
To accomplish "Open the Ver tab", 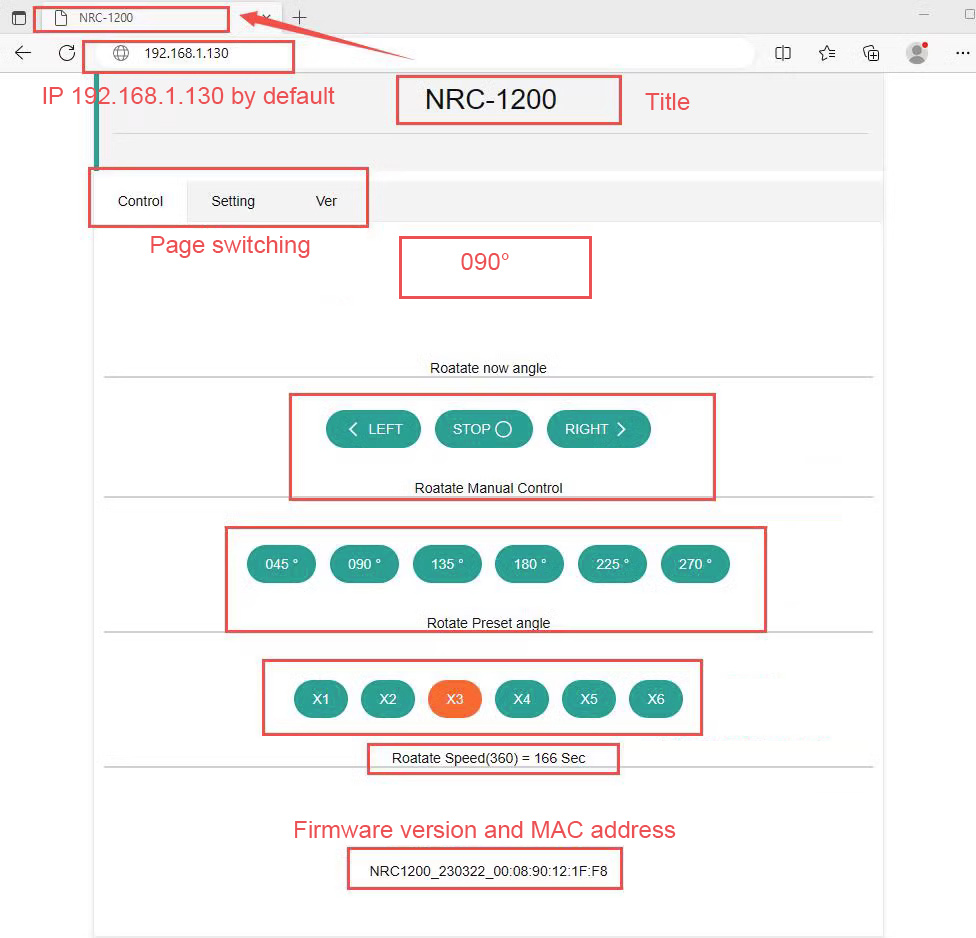I will coord(326,201).
